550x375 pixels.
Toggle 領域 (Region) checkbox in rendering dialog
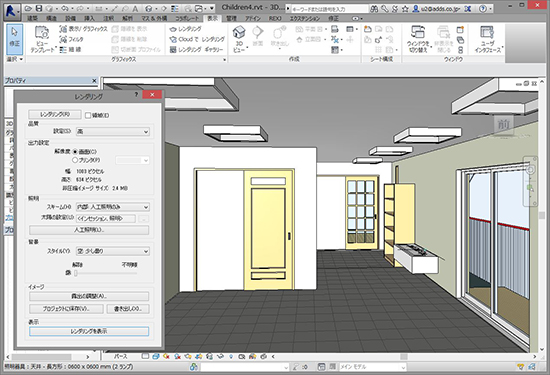pos(88,115)
